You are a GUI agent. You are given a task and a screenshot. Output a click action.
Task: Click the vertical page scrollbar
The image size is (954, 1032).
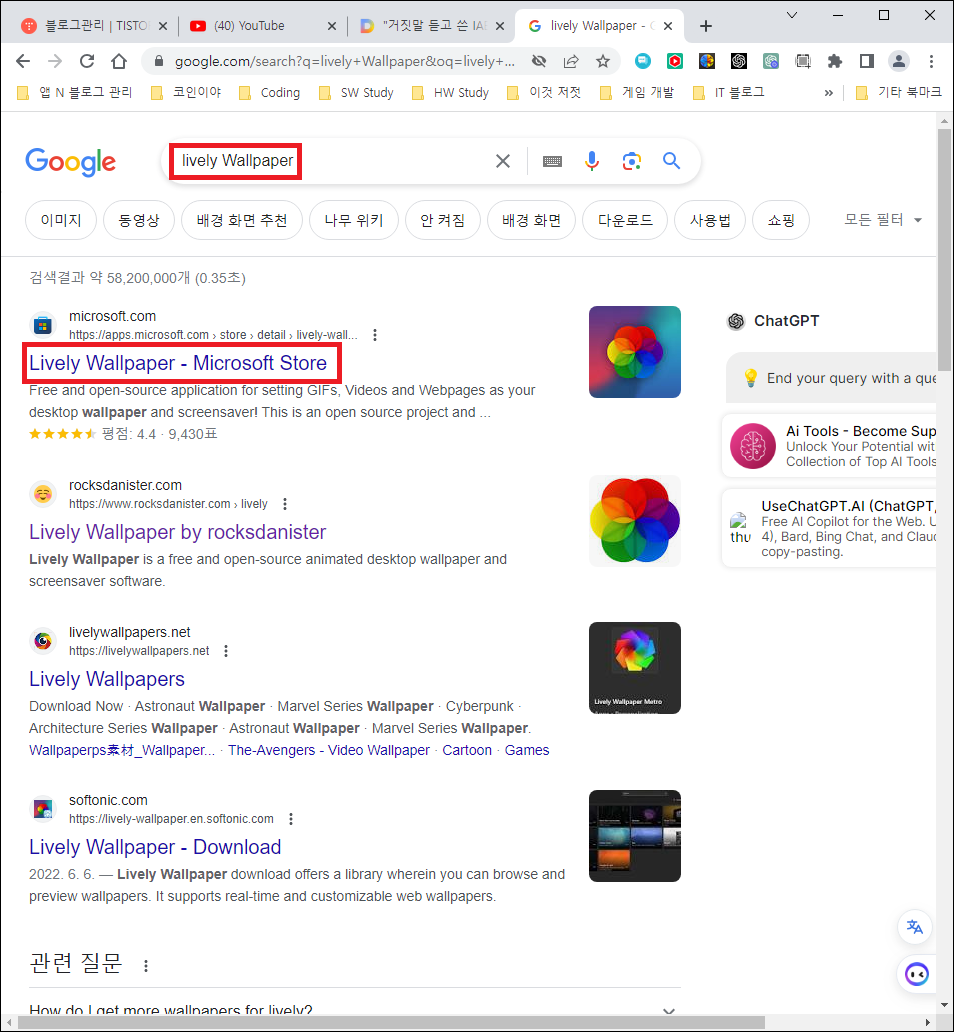pos(944,250)
